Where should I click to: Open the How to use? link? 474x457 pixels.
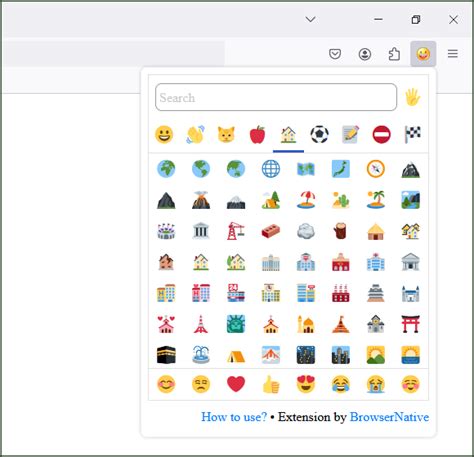tap(234, 417)
